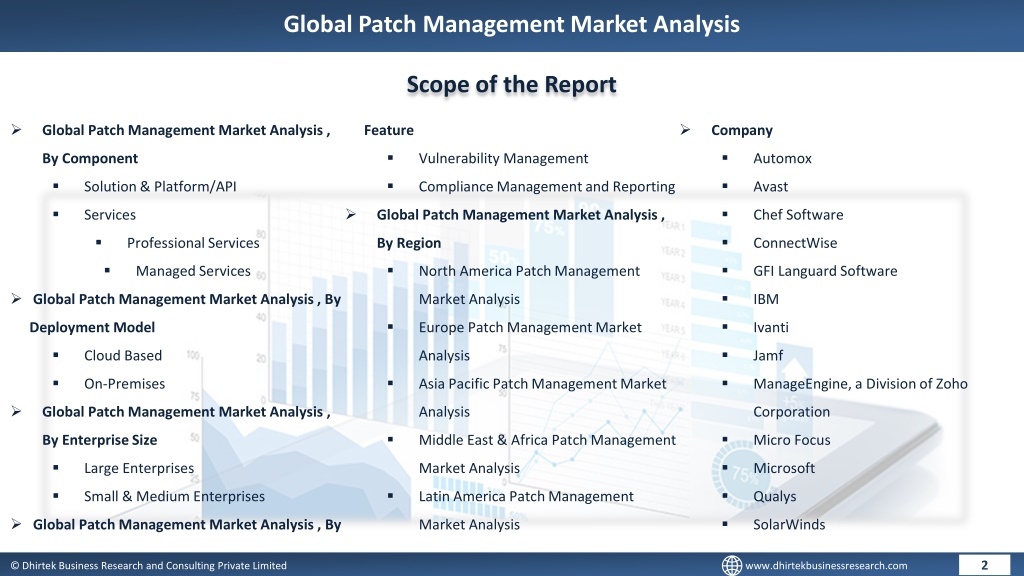Select SolarWinds in the company list
This screenshot has height=576, width=1024.
[789, 524]
